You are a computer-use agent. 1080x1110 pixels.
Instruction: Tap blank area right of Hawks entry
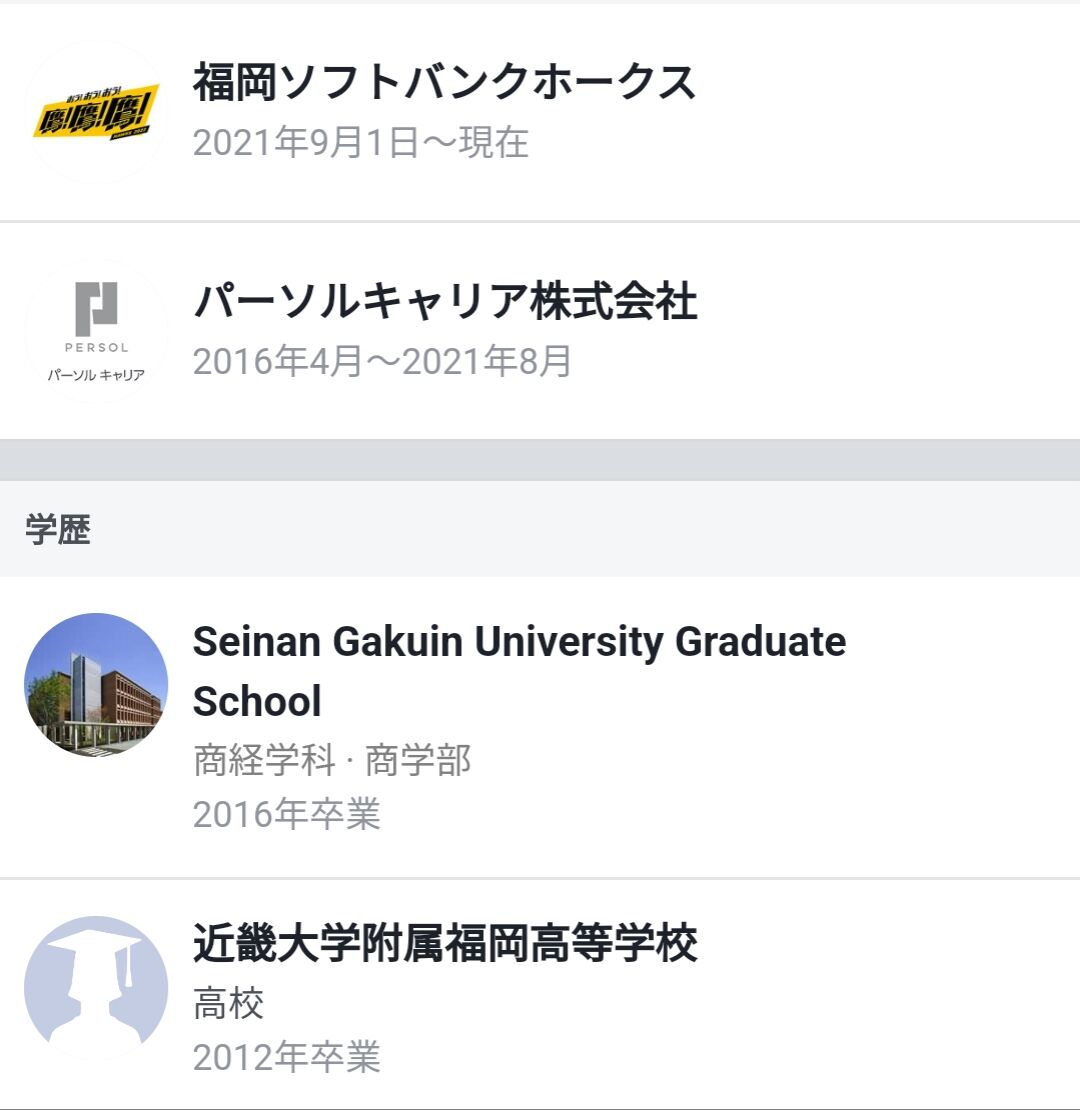[x=900, y=112]
